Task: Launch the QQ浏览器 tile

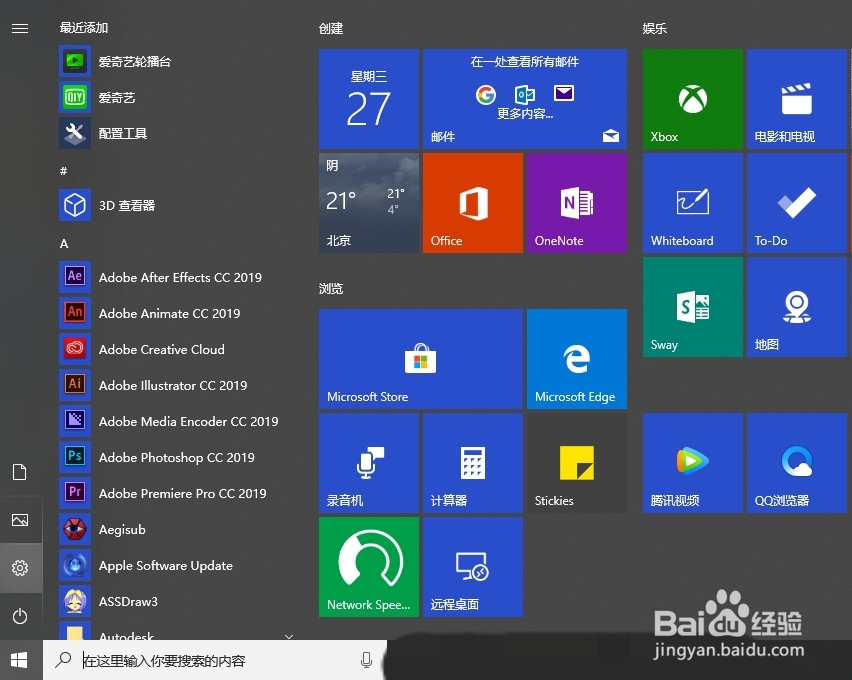Action: pyautogui.click(x=797, y=463)
